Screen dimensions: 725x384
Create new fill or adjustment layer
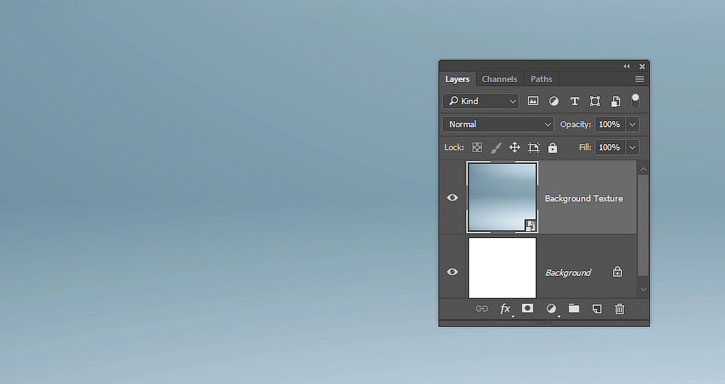coord(551,309)
